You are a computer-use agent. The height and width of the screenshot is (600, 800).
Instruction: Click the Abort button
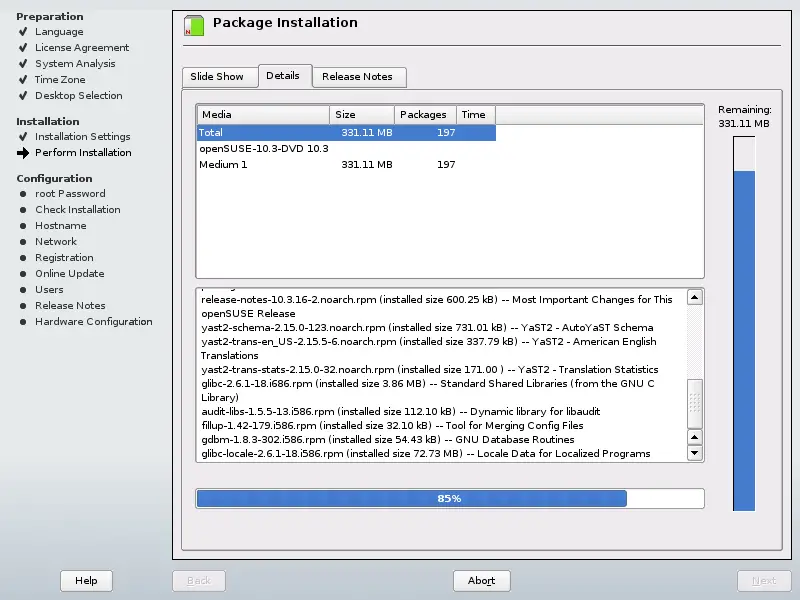482,581
